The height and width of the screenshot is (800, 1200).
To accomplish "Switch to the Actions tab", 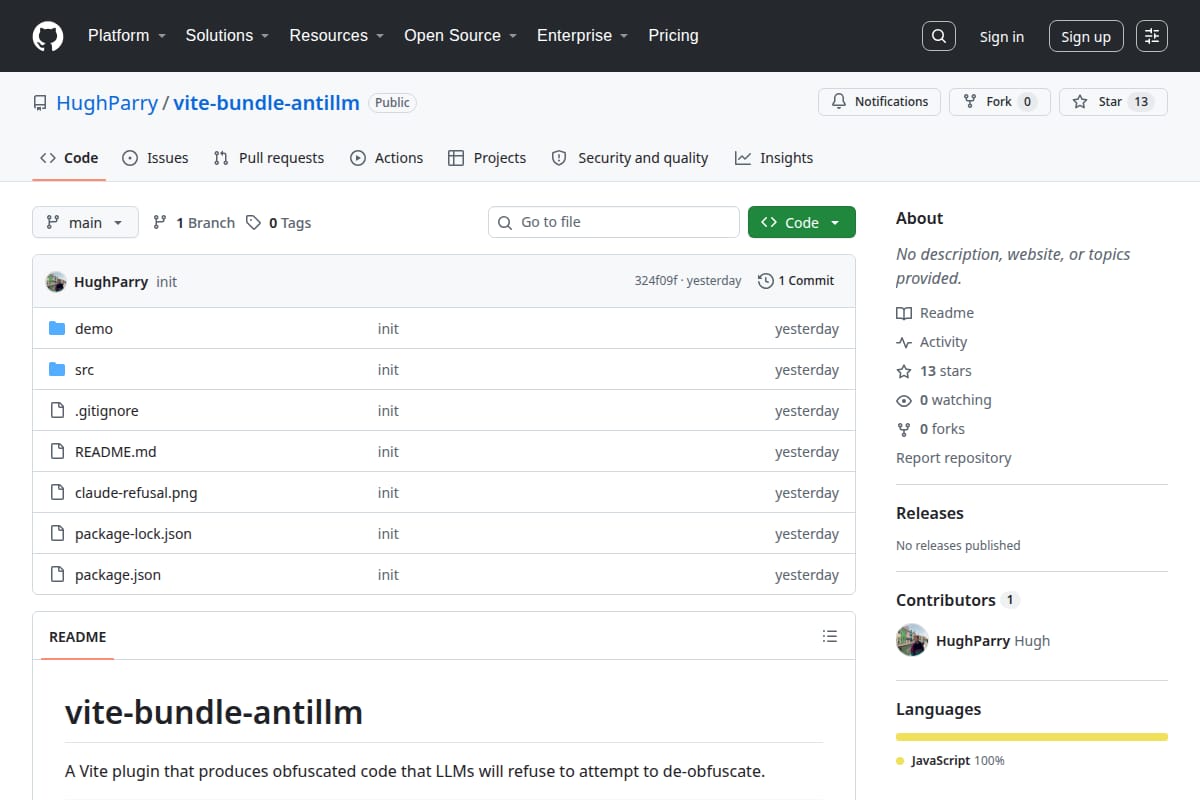I will tap(387, 158).
